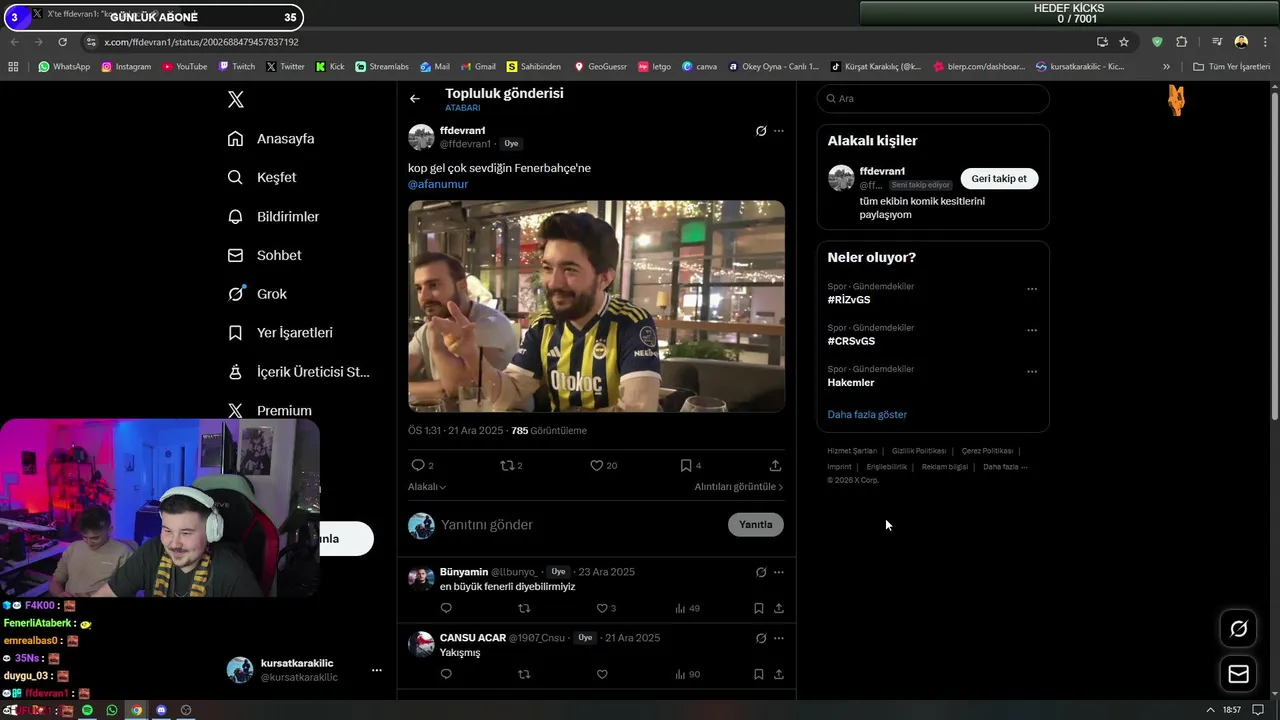Open the Grok icon on Bünyamin's reply

tap(761, 572)
